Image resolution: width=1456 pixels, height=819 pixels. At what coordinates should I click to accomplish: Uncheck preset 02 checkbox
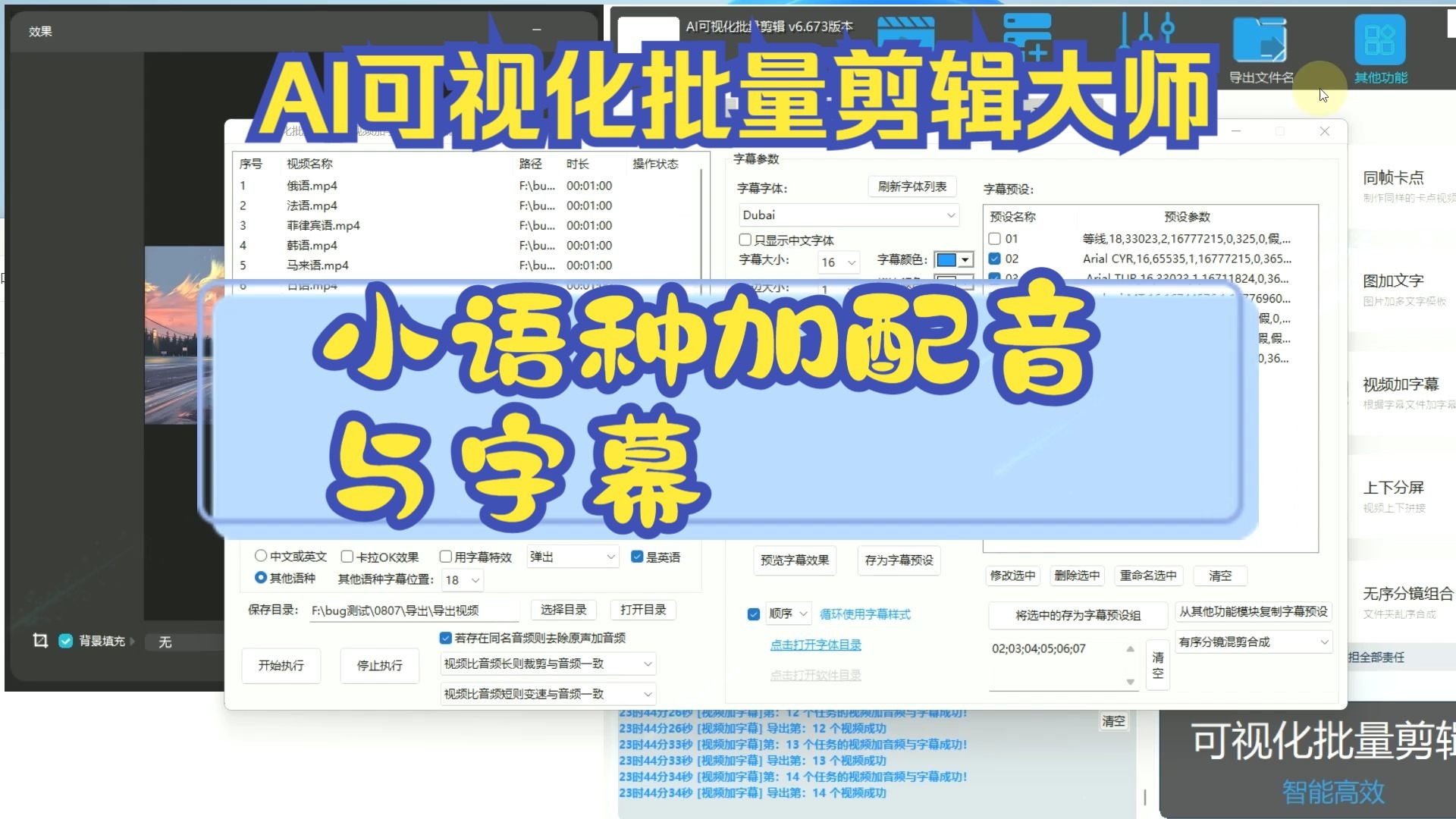(x=994, y=259)
